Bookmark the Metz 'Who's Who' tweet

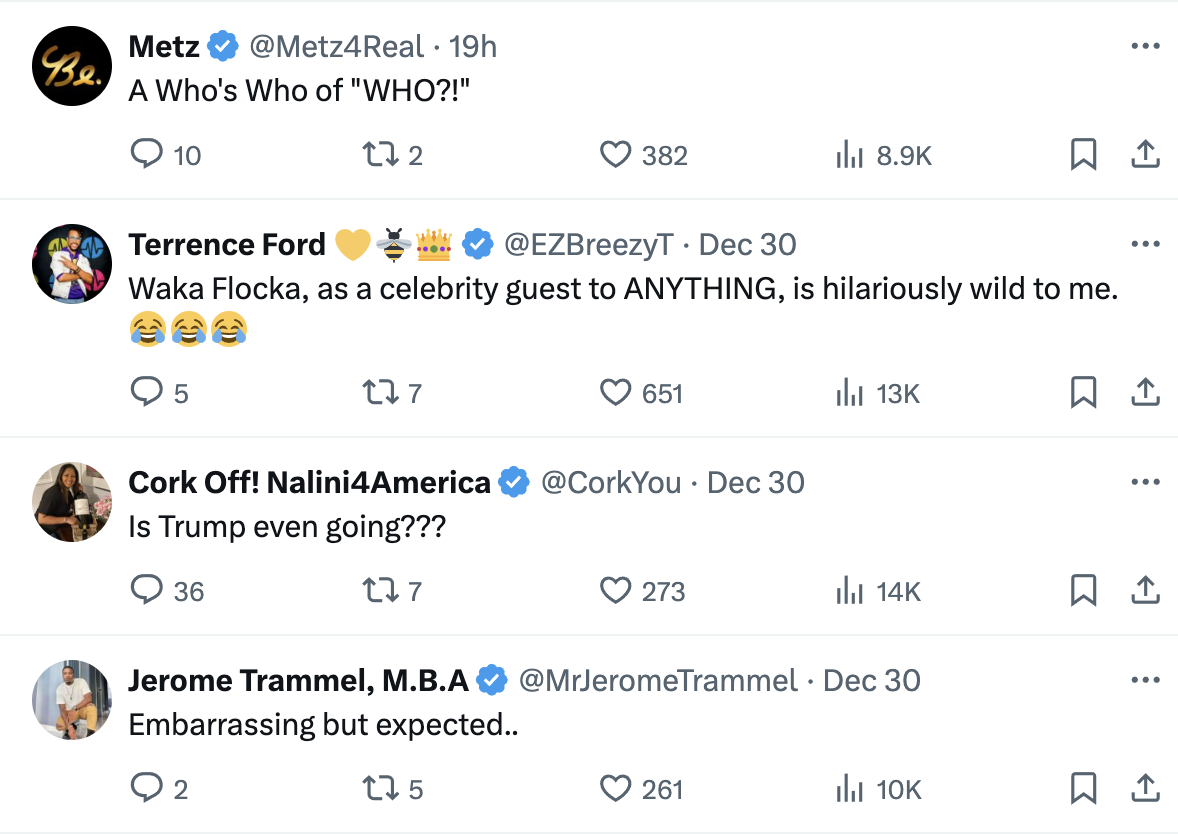tap(1083, 154)
